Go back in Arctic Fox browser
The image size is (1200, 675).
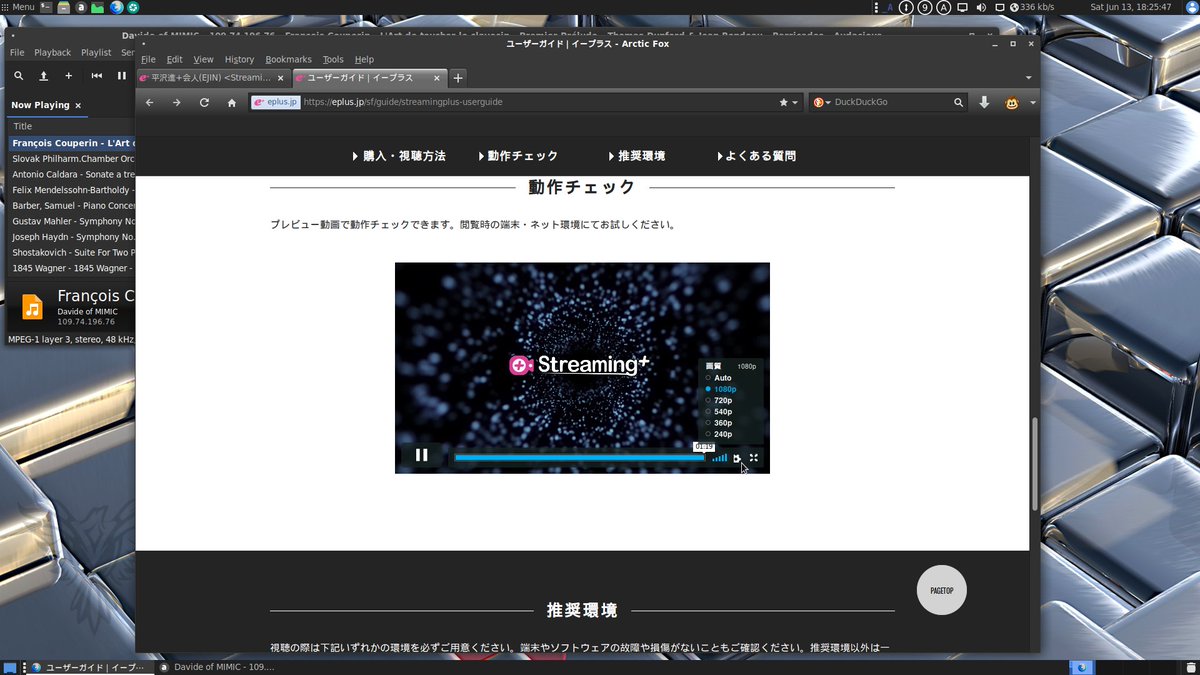(150, 102)
